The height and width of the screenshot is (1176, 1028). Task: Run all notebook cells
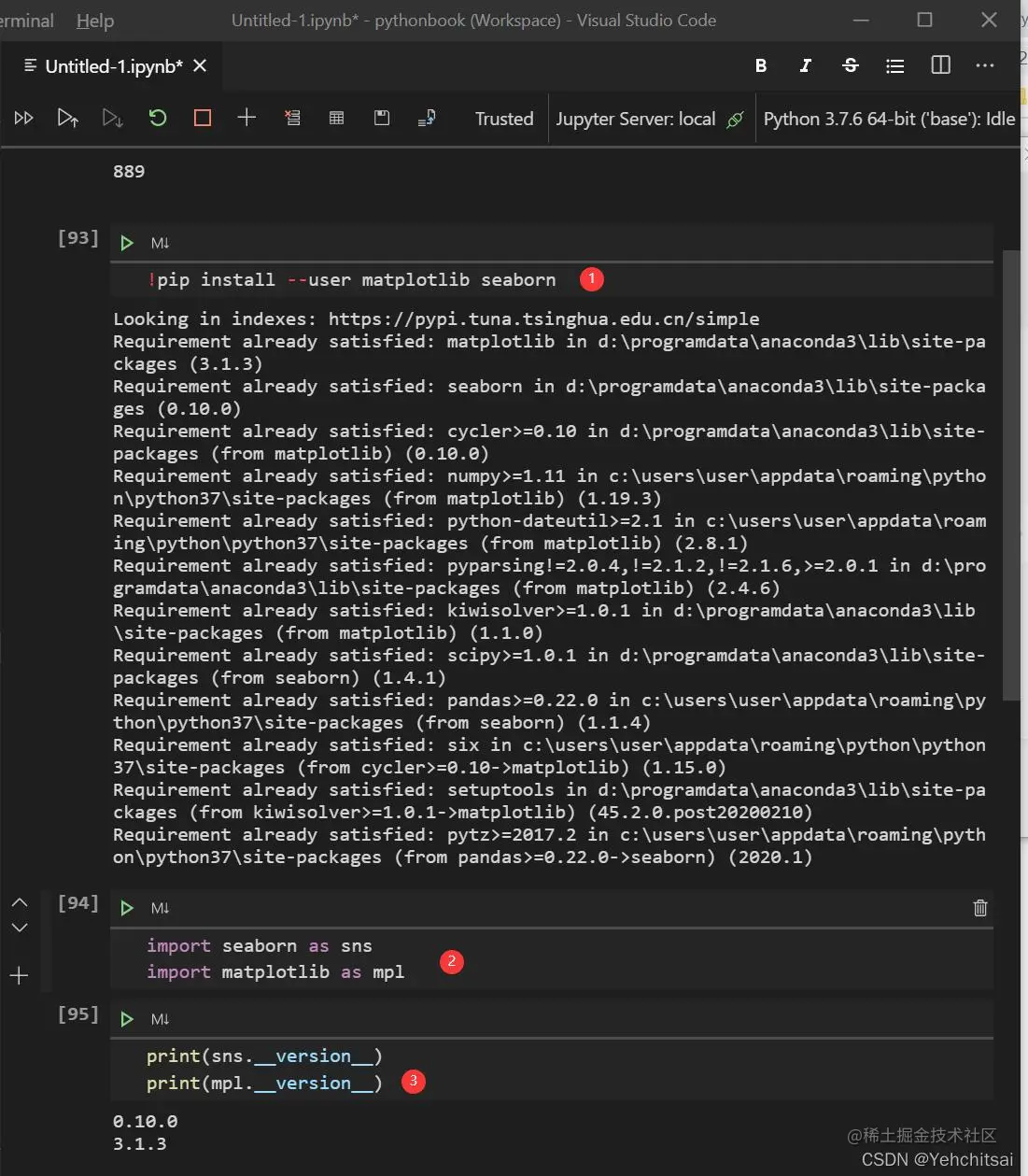(24, 118)
